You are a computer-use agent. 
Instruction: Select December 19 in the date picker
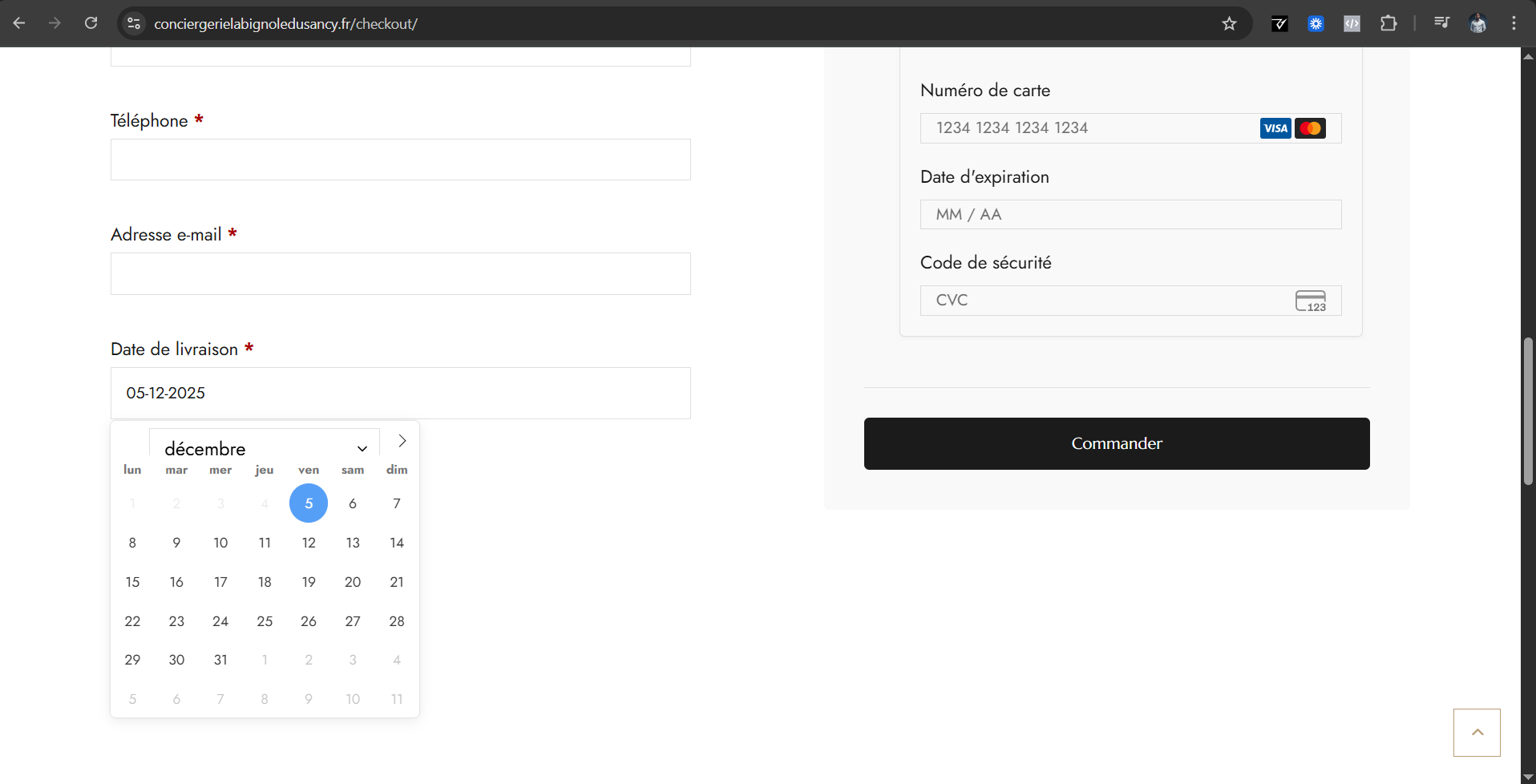[309, 582]
